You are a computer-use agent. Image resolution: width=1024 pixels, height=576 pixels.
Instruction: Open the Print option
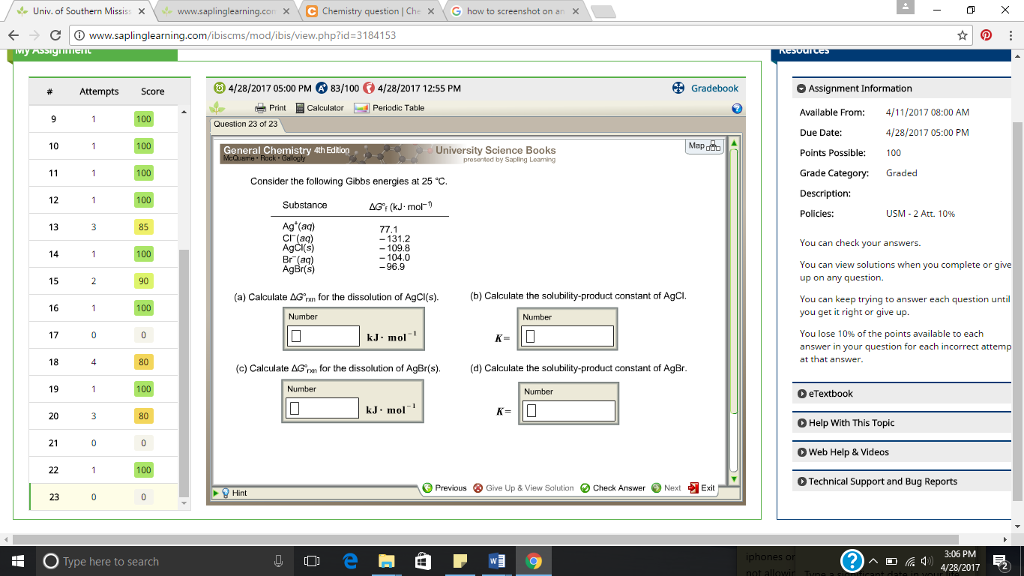tap(270, 108)
